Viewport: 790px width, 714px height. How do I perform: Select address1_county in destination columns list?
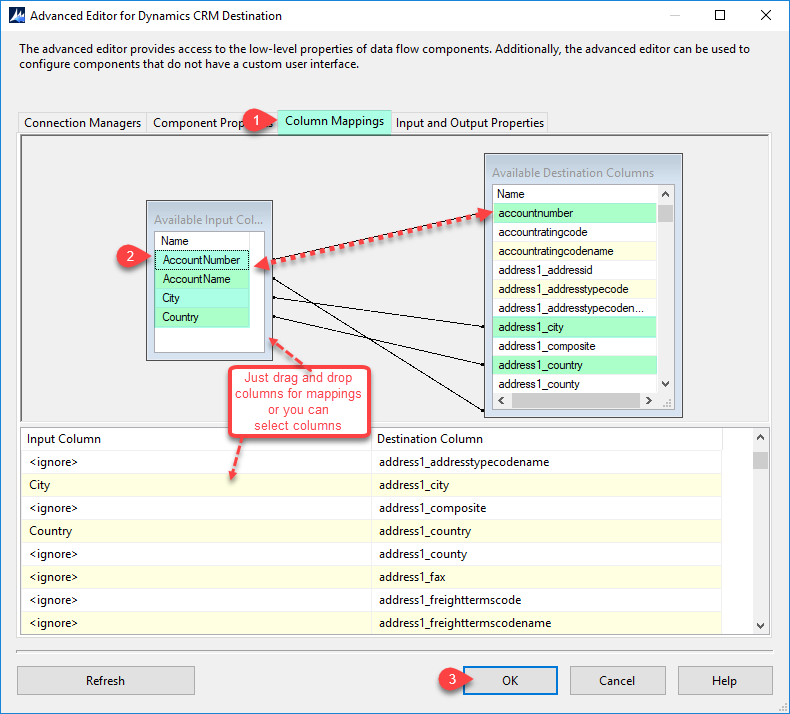coord(574,384)
